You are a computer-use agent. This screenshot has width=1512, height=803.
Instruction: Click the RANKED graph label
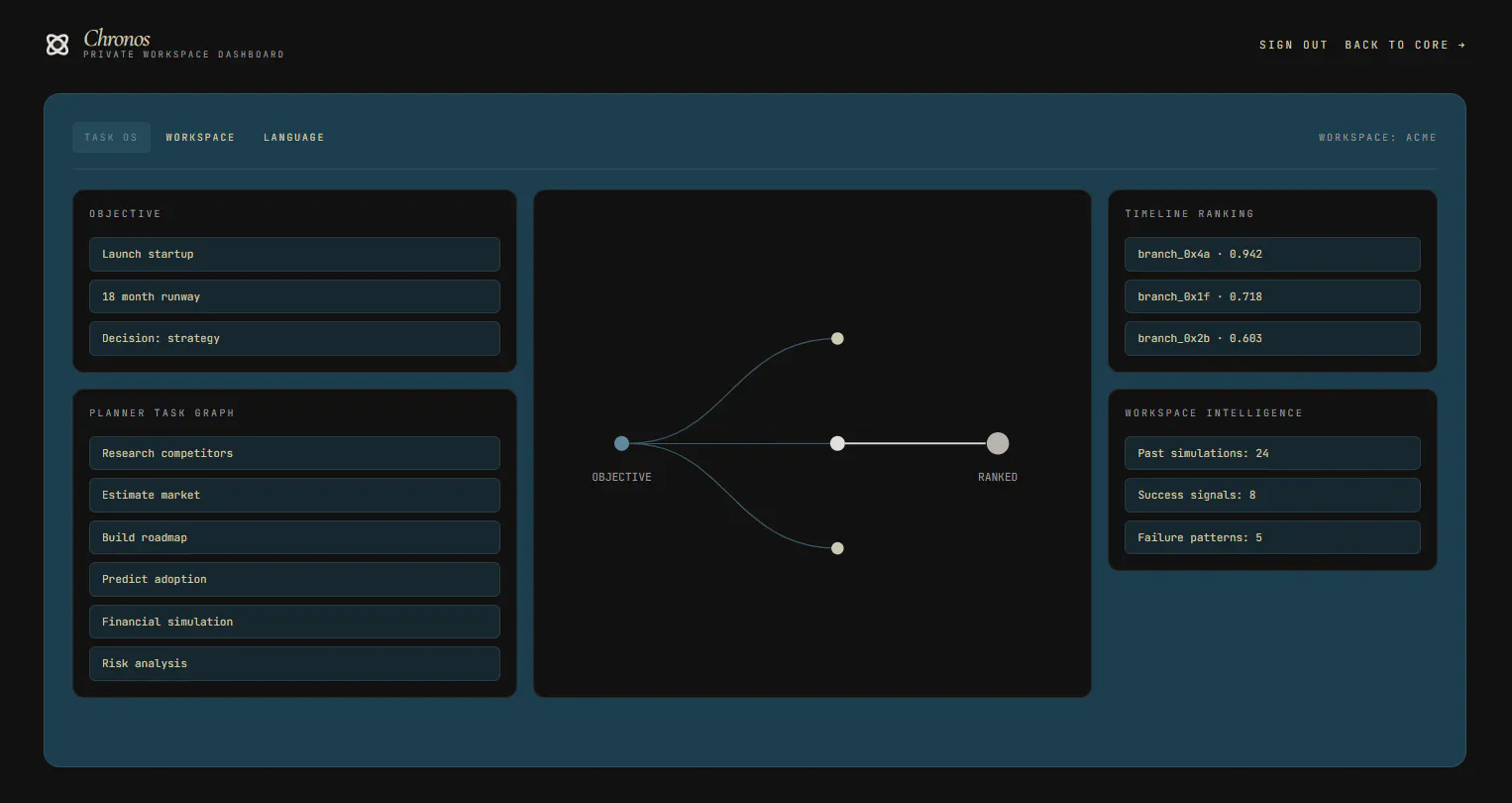(998, 477)
